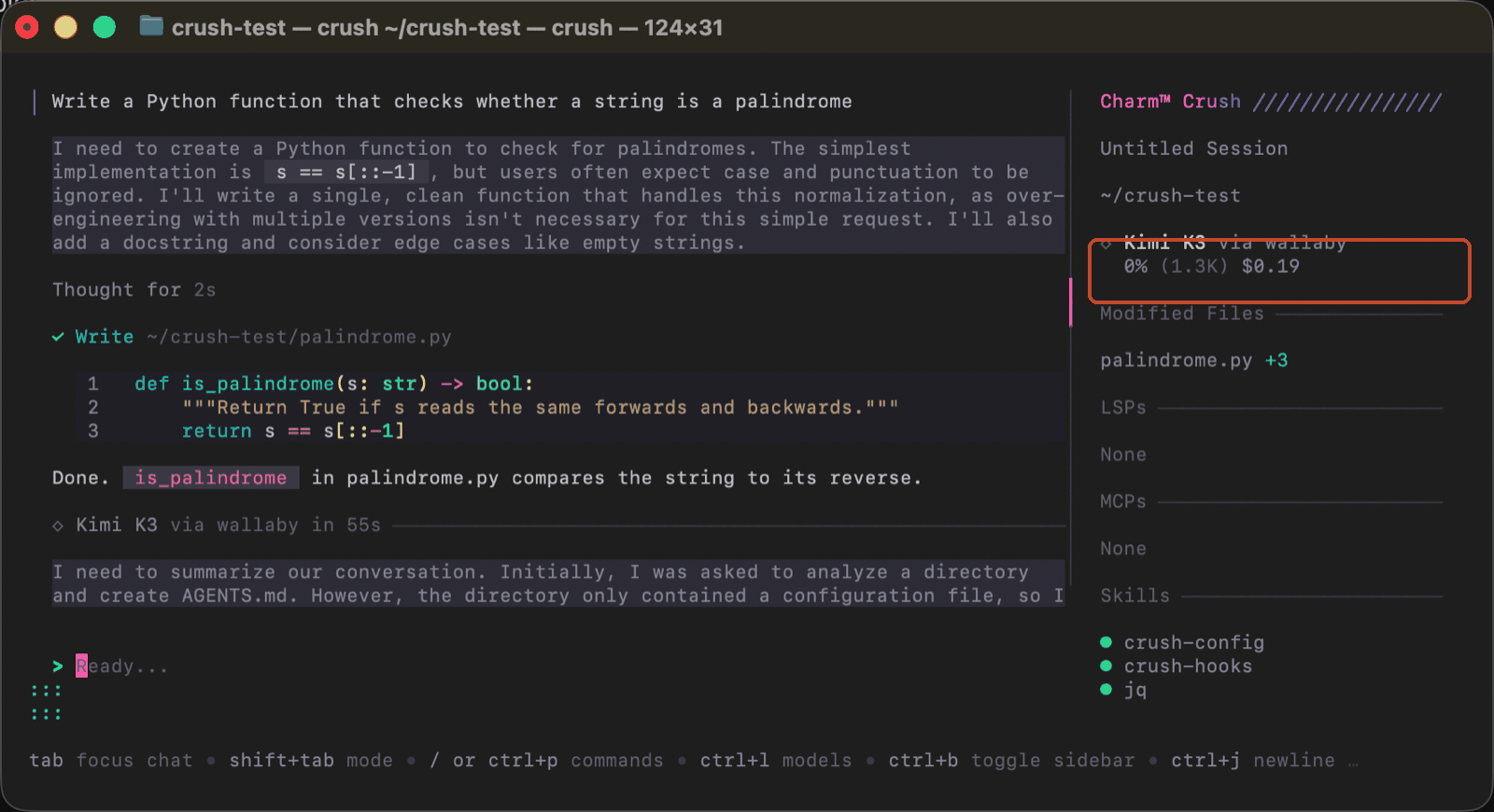Image resolution: width=1494 pixels, height=812 pixels.
Task: Select the "crush-config" skill name
Action: (1194, 643)
